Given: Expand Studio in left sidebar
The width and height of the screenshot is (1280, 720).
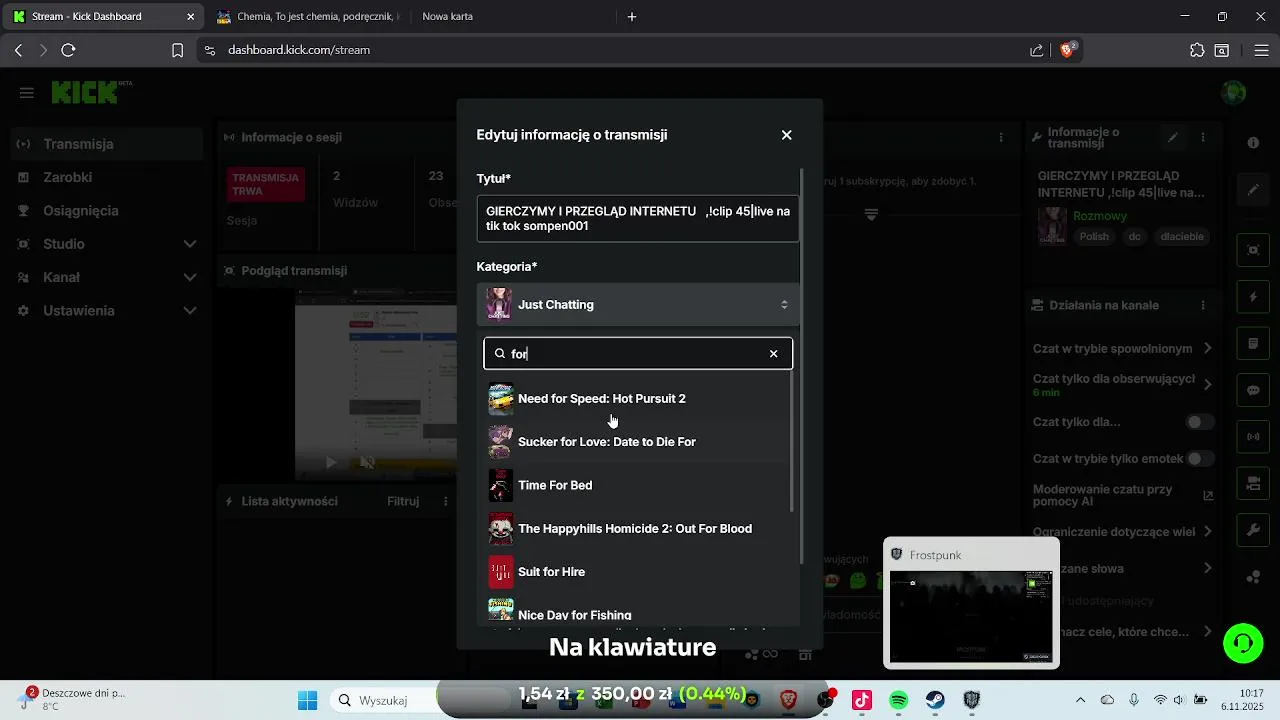Looking at the screenshot, I should (189, 244).
